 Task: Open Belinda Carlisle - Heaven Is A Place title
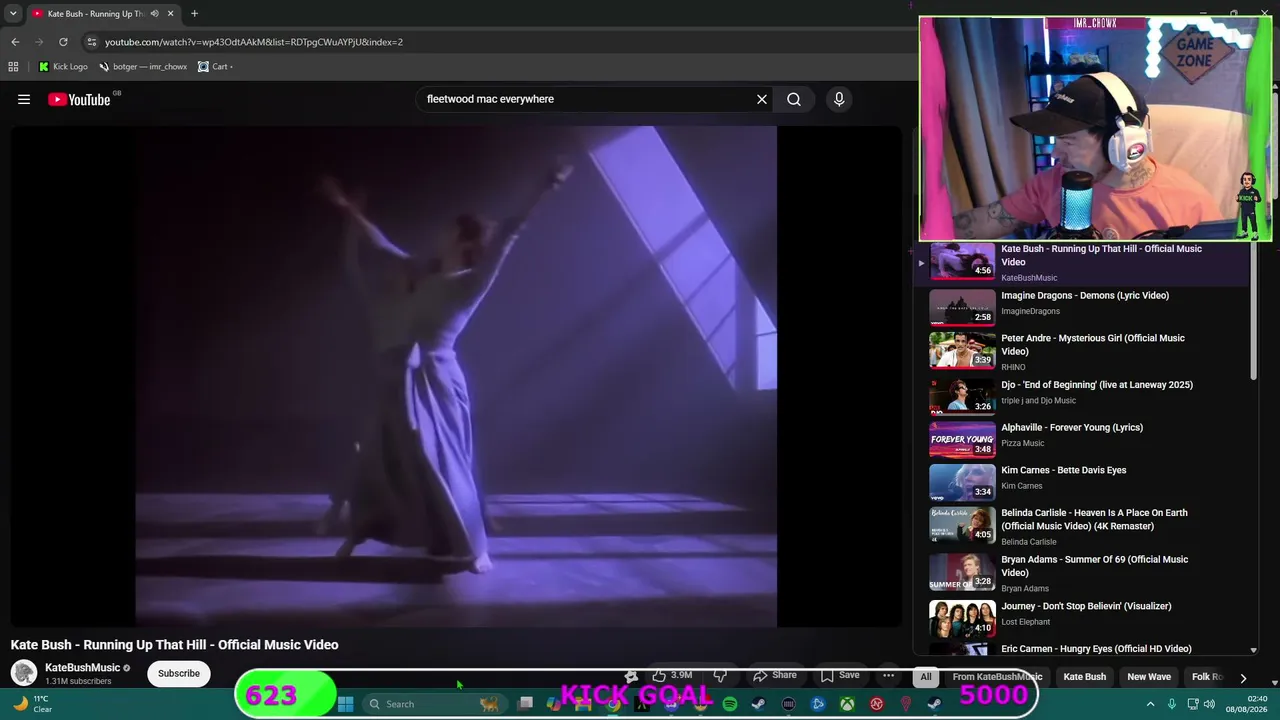pos(1094,519)
